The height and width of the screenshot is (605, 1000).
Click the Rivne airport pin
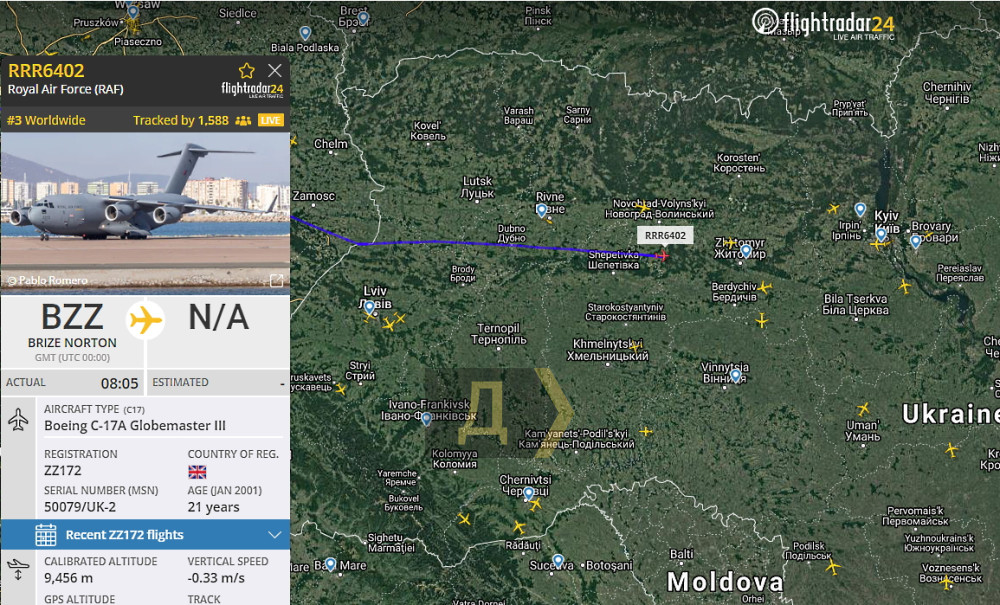pos(541,210)
